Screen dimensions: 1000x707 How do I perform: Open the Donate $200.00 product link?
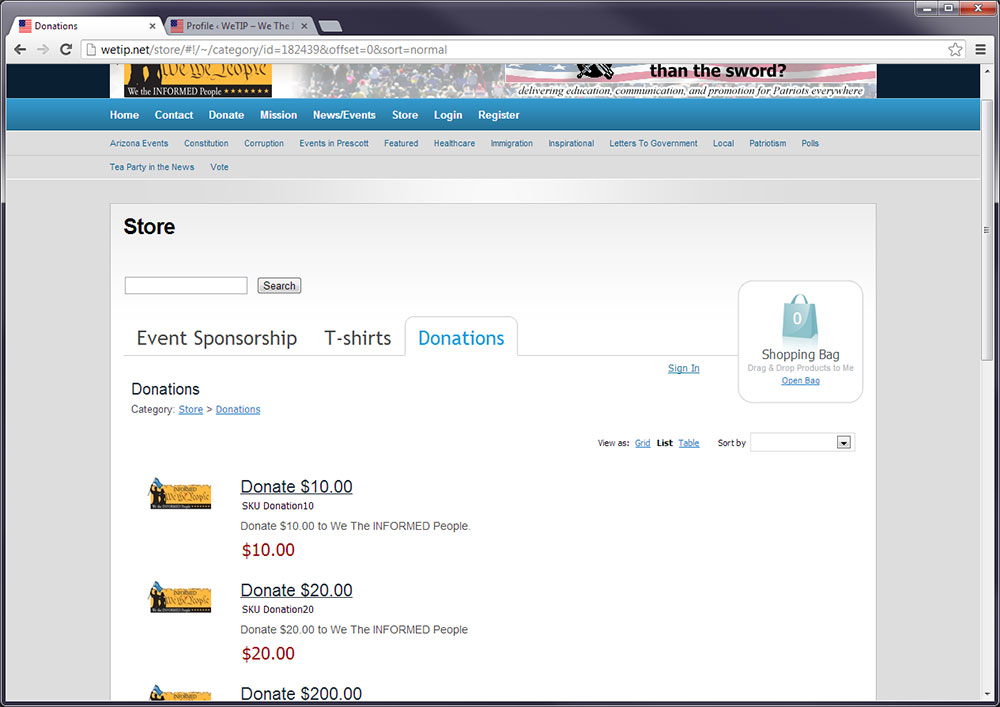click(301, 694)
